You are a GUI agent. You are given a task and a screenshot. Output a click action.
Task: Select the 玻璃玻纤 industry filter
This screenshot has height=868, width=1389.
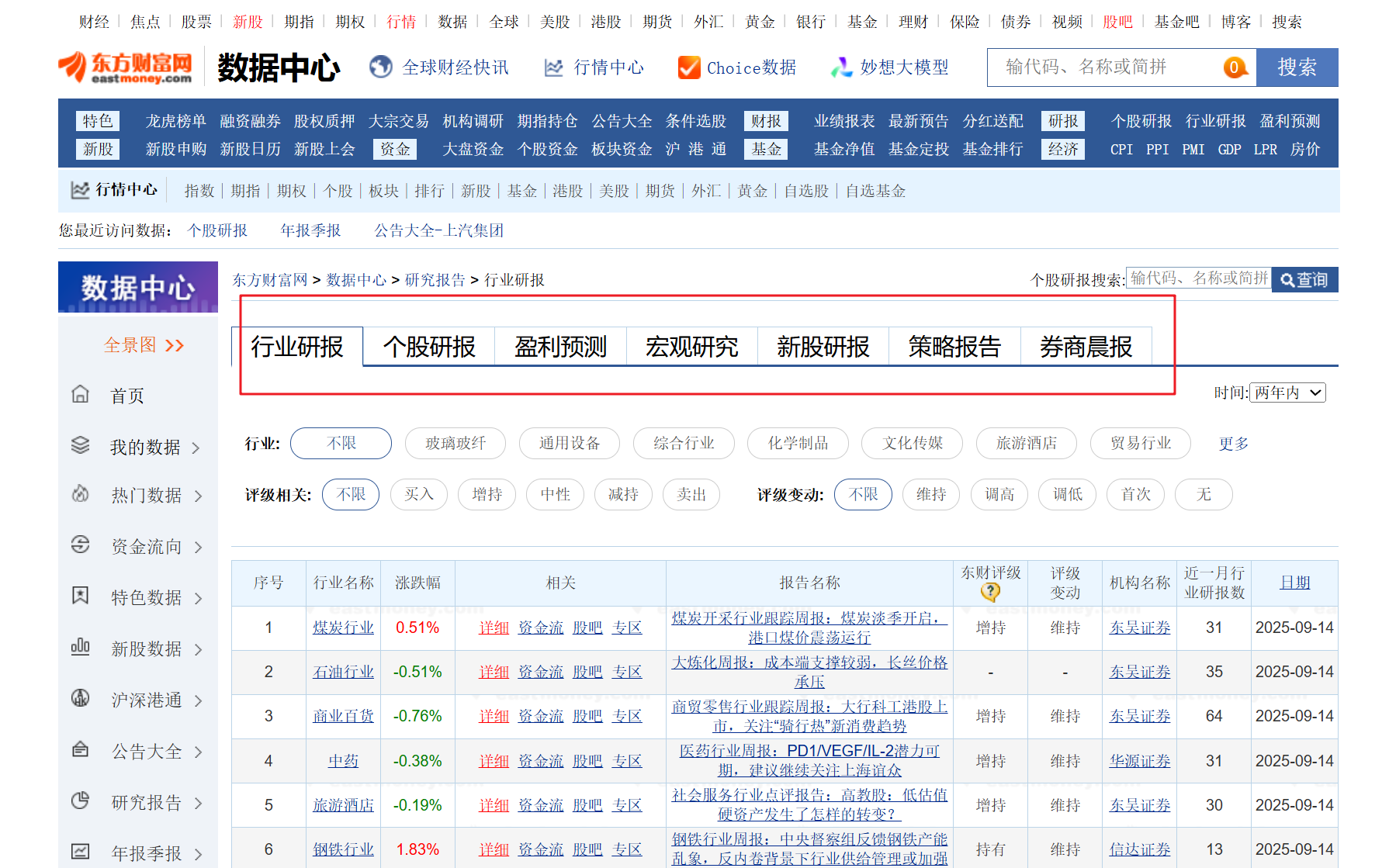pyautogui.click(x=455, y=443)
